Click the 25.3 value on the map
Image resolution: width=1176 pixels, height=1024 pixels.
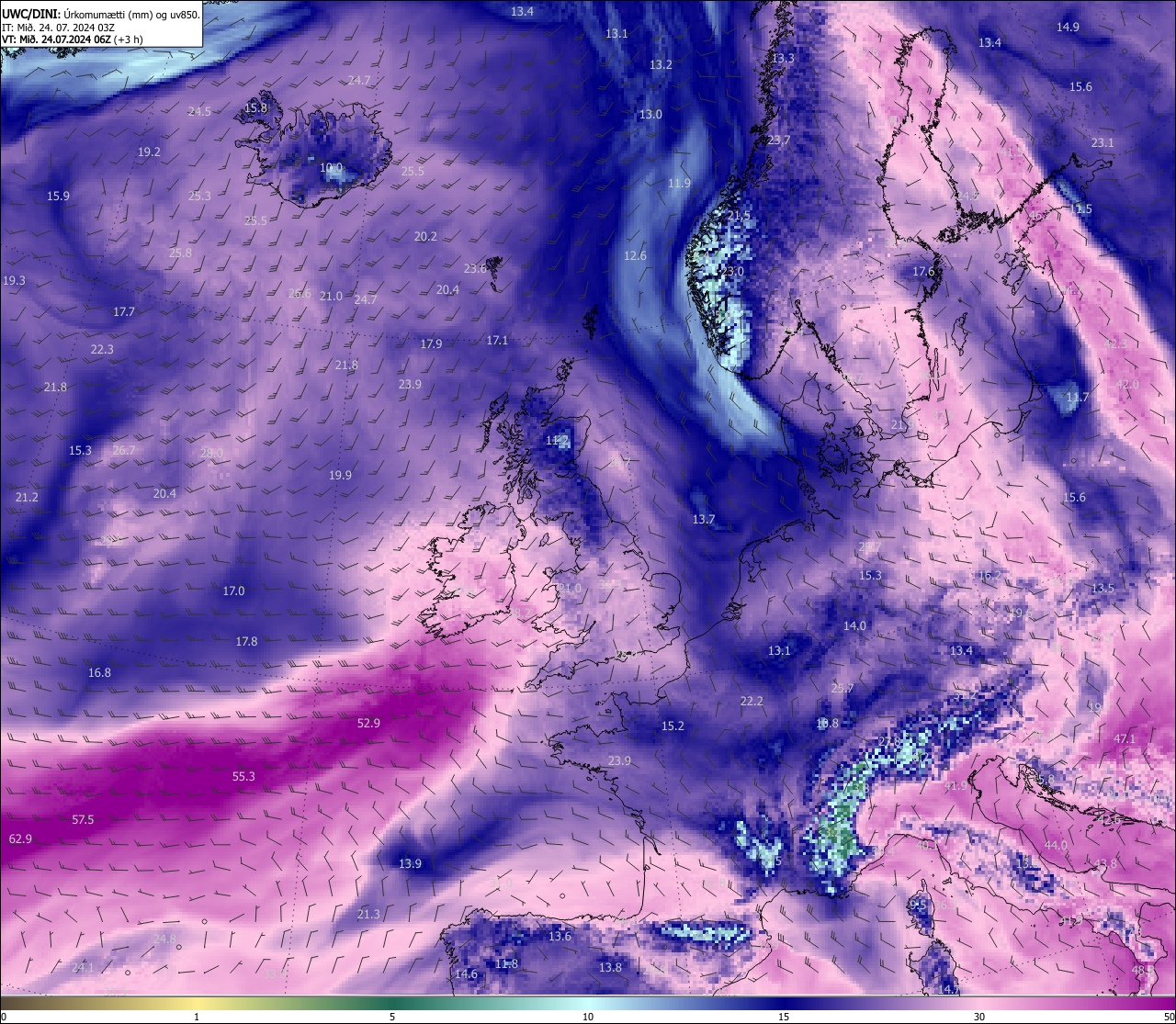click(199, 196)
